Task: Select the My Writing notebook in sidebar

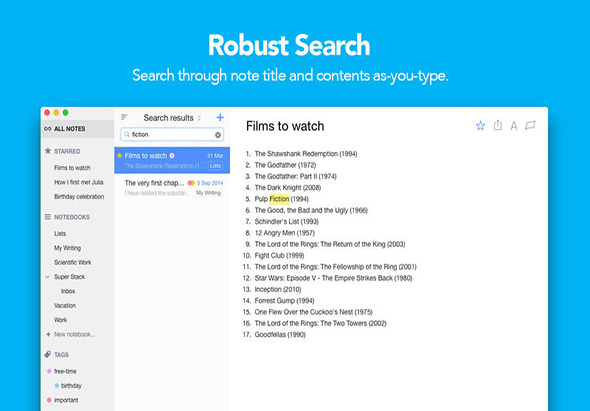Action: pyautogui.click(x=67, y=248)
